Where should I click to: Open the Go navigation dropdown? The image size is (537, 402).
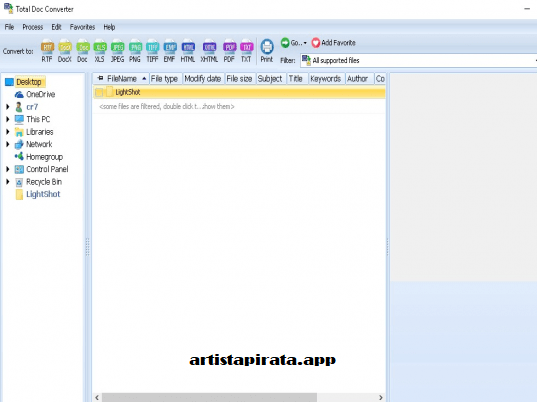294,43
